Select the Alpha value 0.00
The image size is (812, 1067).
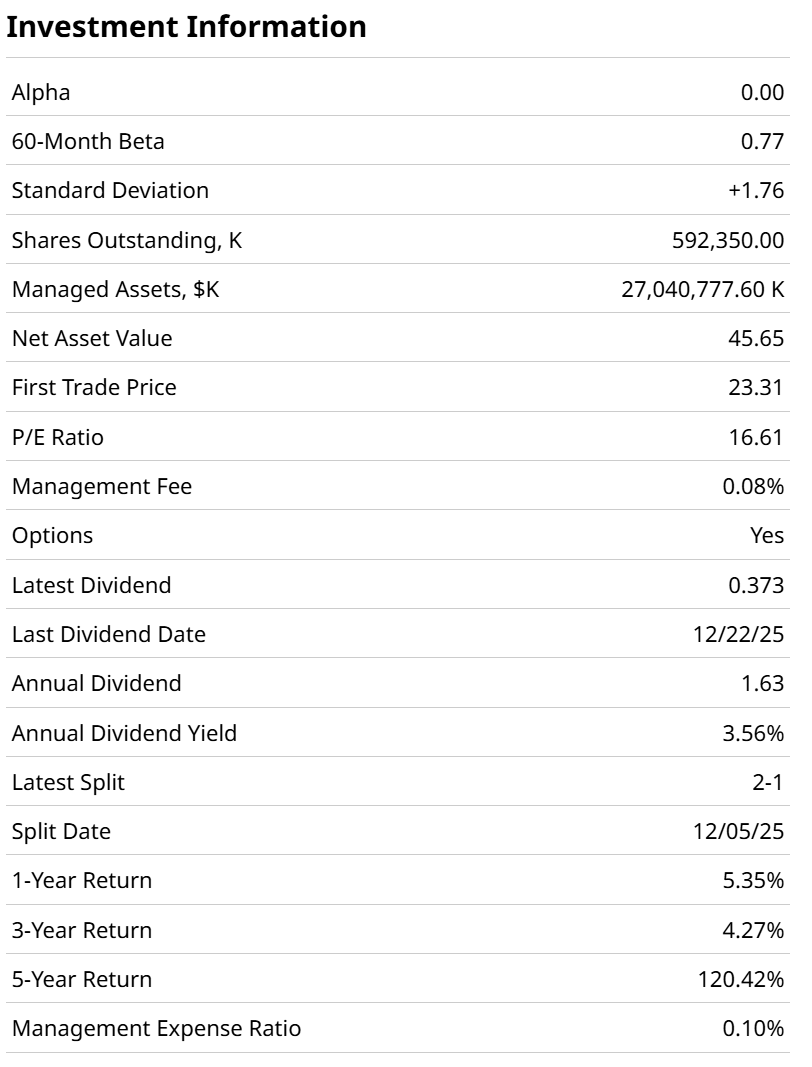(x=762, y=93)
